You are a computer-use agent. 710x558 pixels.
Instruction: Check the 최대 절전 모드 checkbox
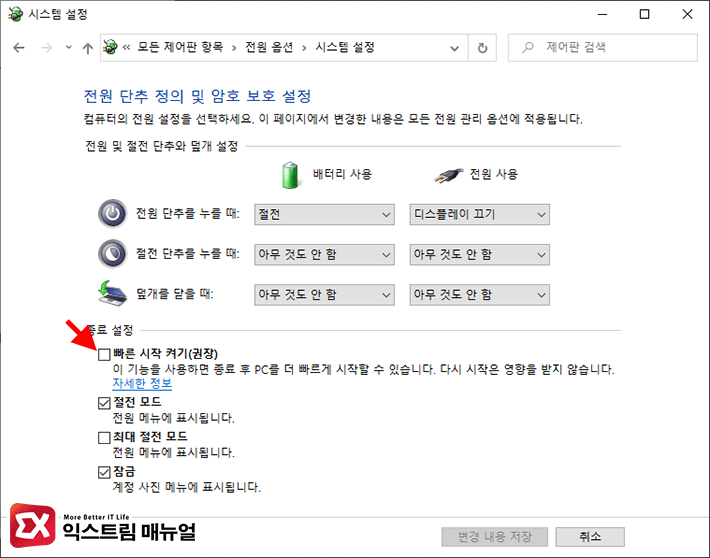tap(104, 438)
